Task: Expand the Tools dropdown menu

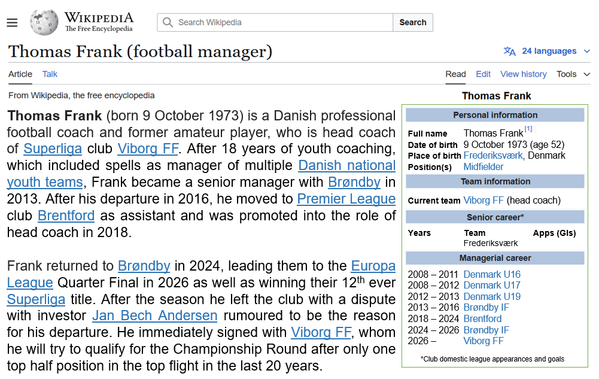Action: click(x=573, y=74)
